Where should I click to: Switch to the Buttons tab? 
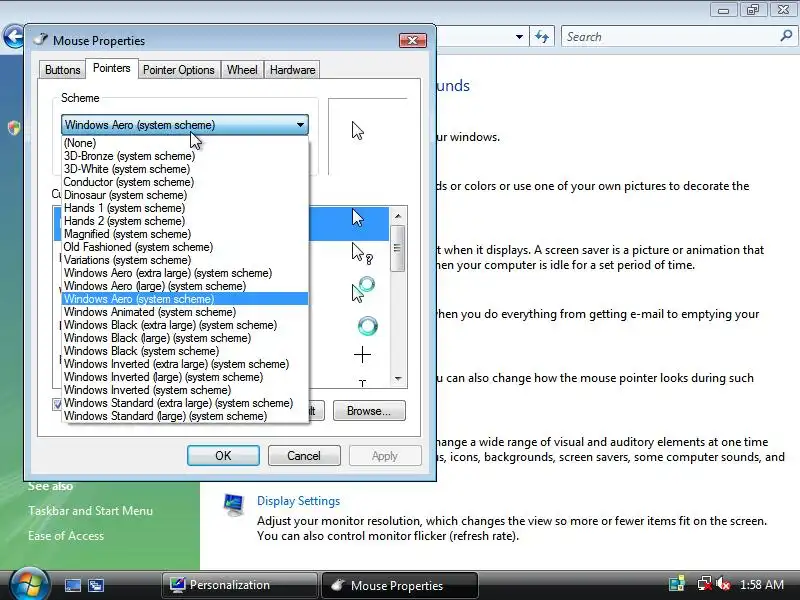point(62,70)
